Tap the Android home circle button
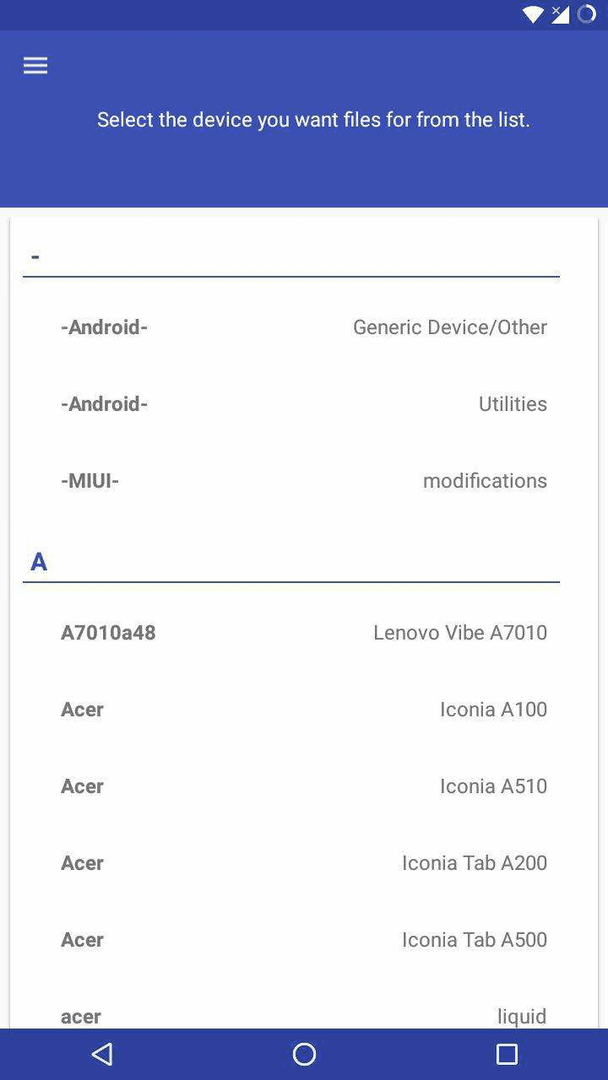Screen dimensions: 608x1080 pos(304,1054)
